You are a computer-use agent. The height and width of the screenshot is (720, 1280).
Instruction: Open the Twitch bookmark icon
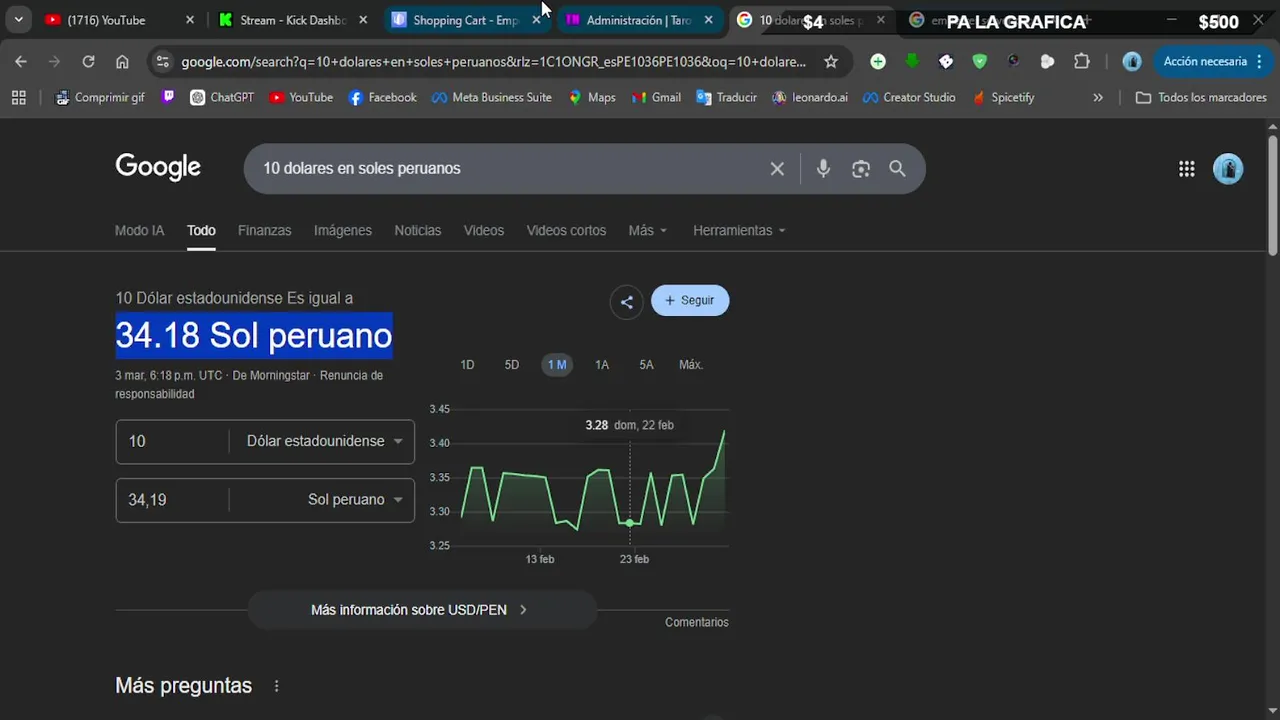click(168, 98)
